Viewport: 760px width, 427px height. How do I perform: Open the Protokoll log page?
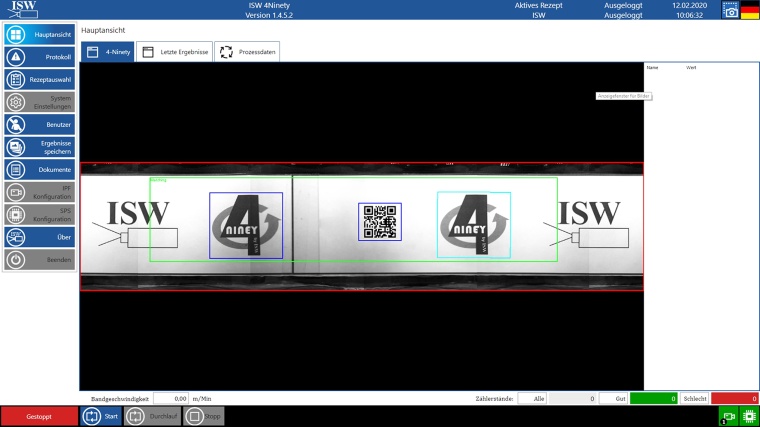point(39,57)
